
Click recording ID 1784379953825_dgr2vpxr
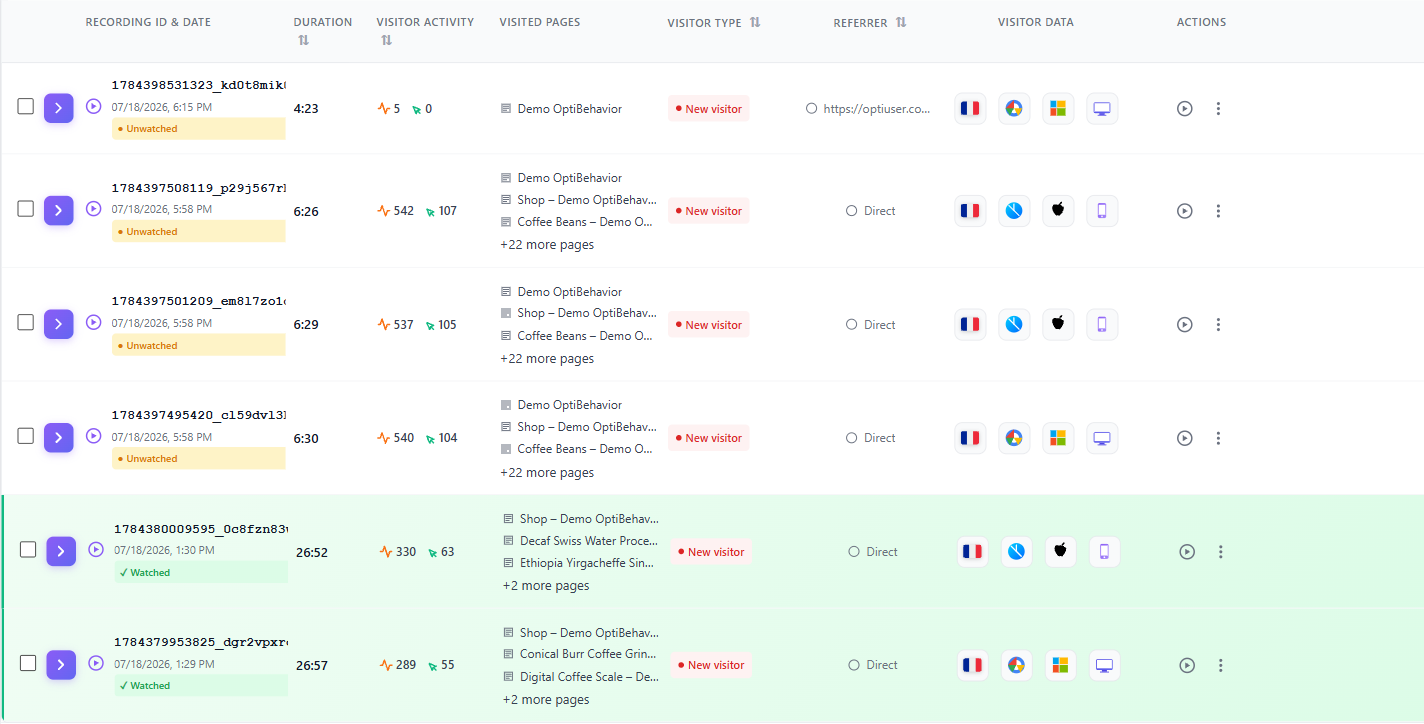(x=201, y=642)
